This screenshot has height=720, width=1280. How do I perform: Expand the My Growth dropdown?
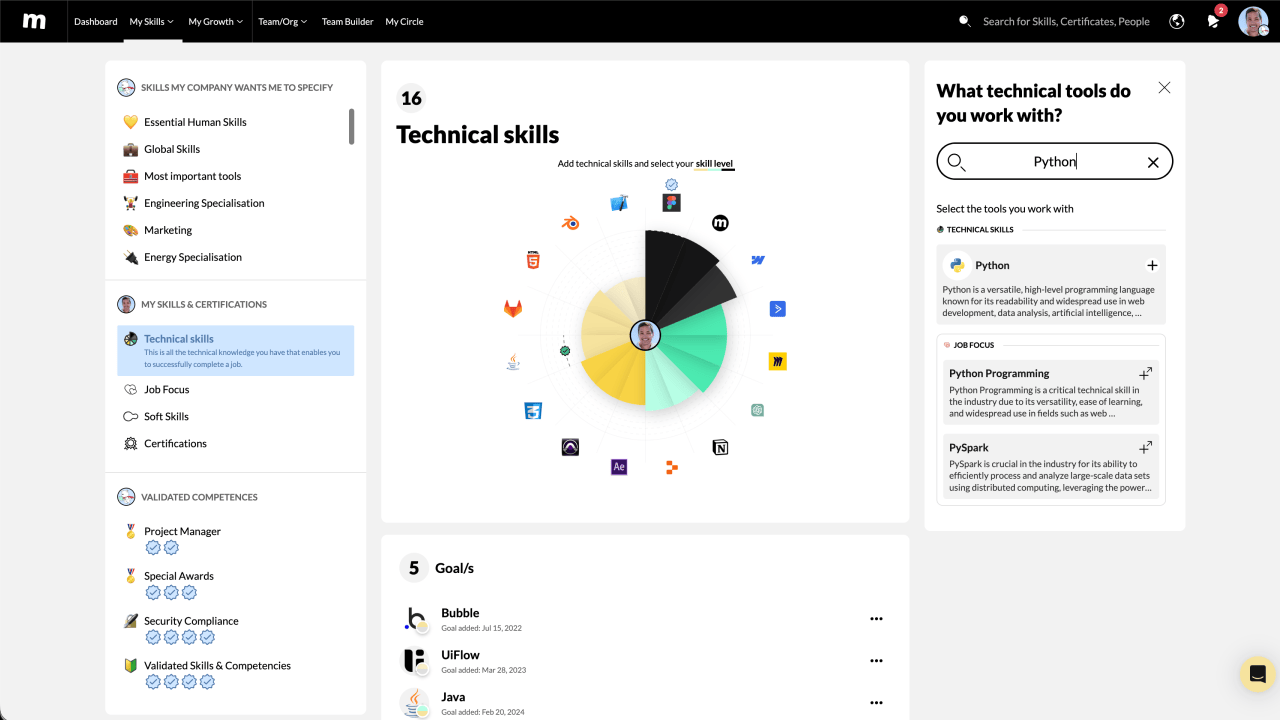click(x=216, y=21)
